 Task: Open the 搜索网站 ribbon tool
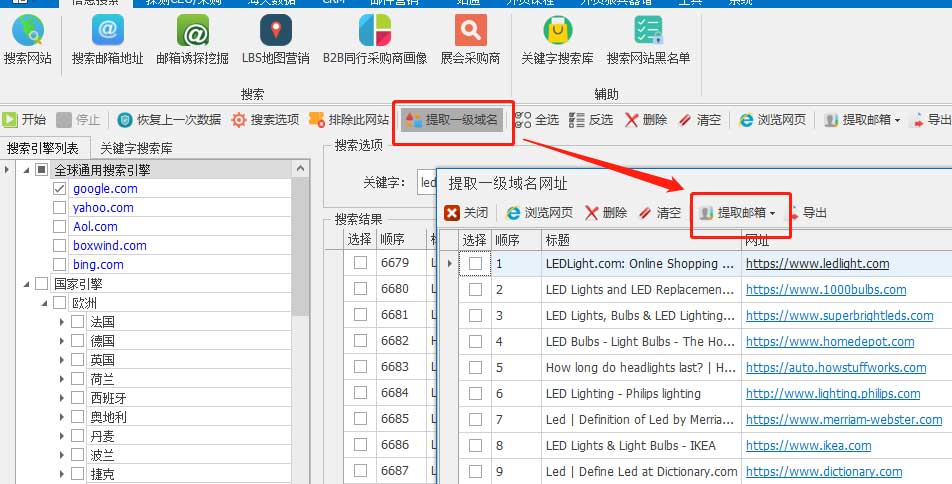click(x=28, y=40)
